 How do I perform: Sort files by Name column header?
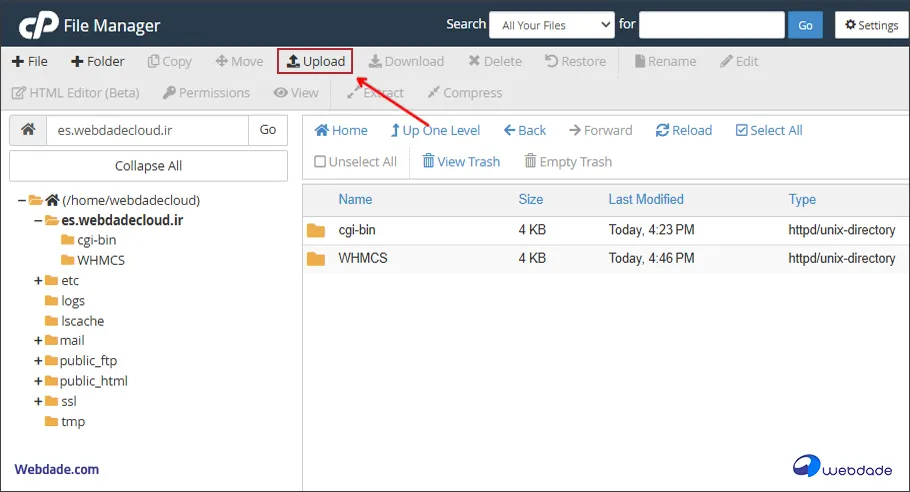355,199
